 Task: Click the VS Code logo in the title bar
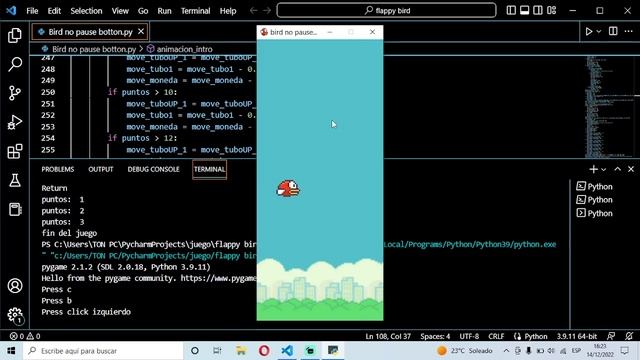tap(11, 11)
